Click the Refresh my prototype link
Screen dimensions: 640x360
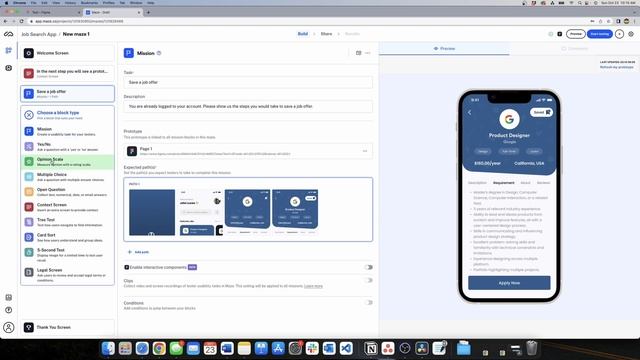point(617,67)
